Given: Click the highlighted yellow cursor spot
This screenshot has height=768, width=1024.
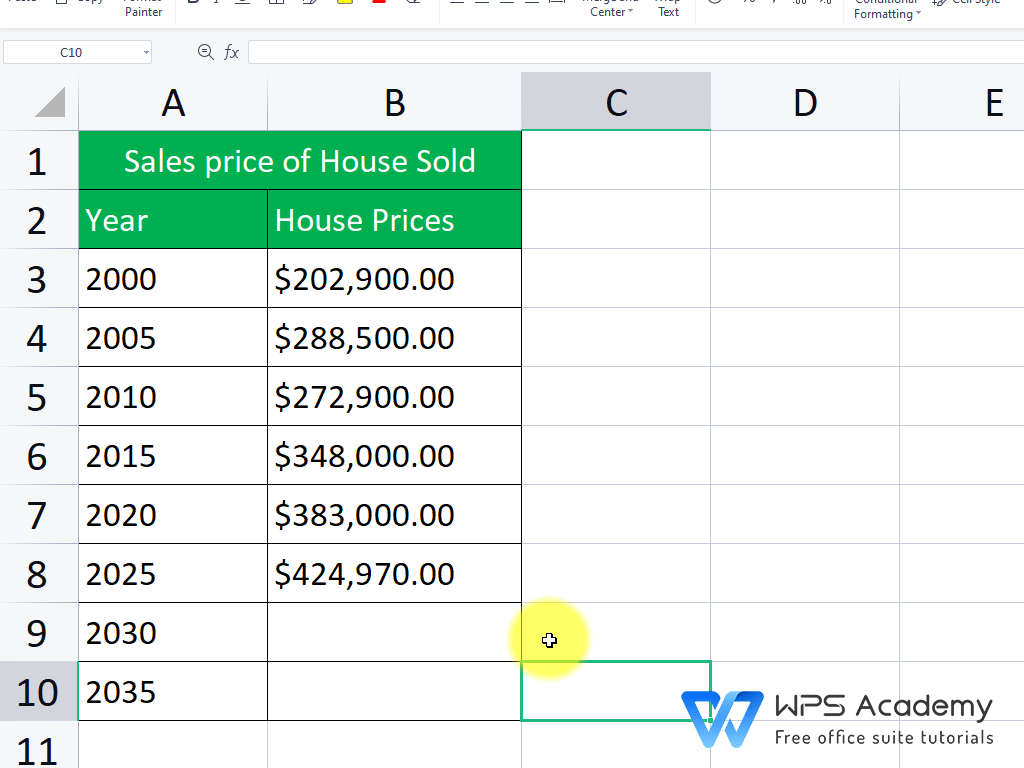Looking at the screenshot, I should click(x=550, y=638).
